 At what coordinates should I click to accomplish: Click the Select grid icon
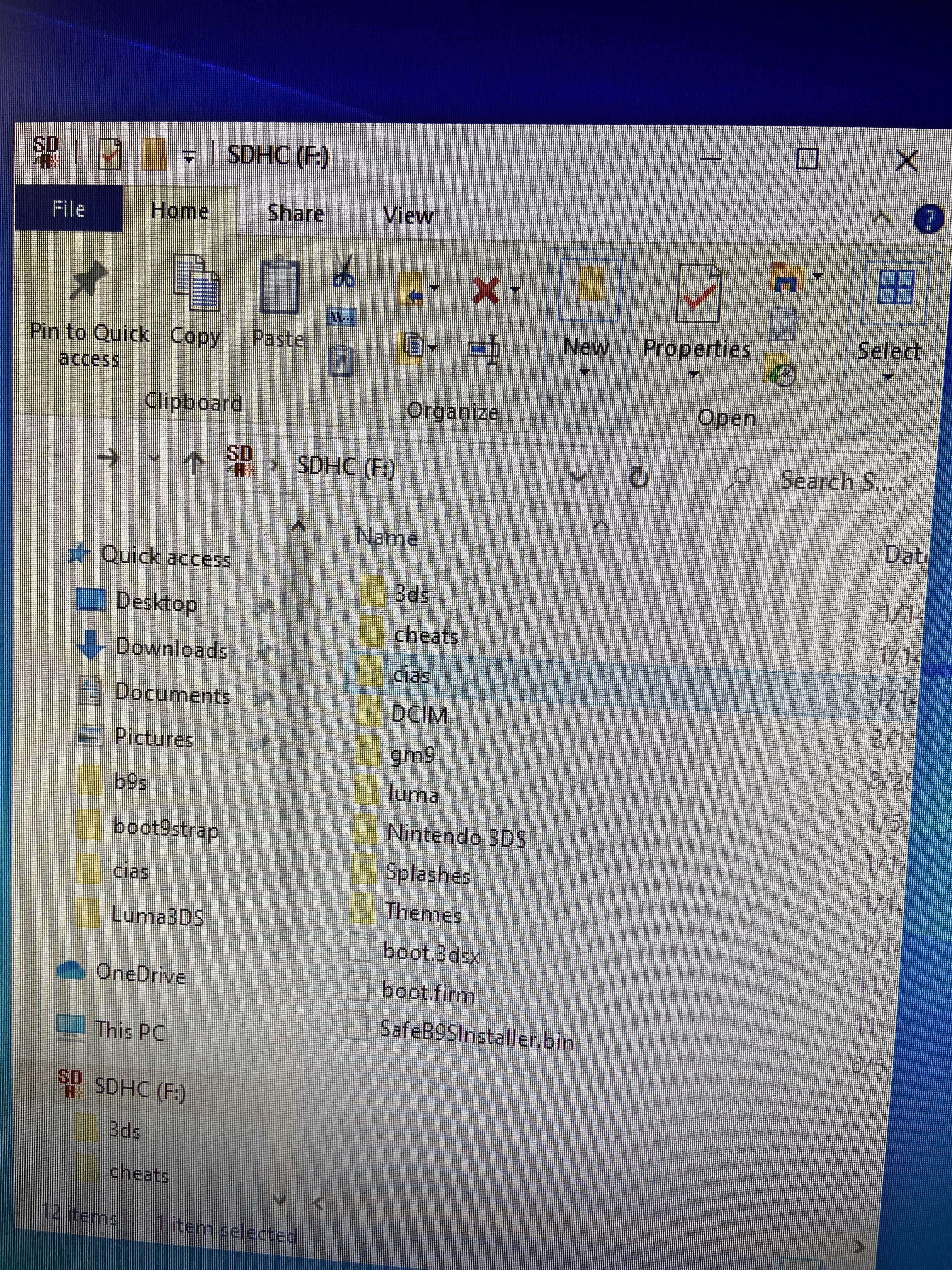pos(895,287)
